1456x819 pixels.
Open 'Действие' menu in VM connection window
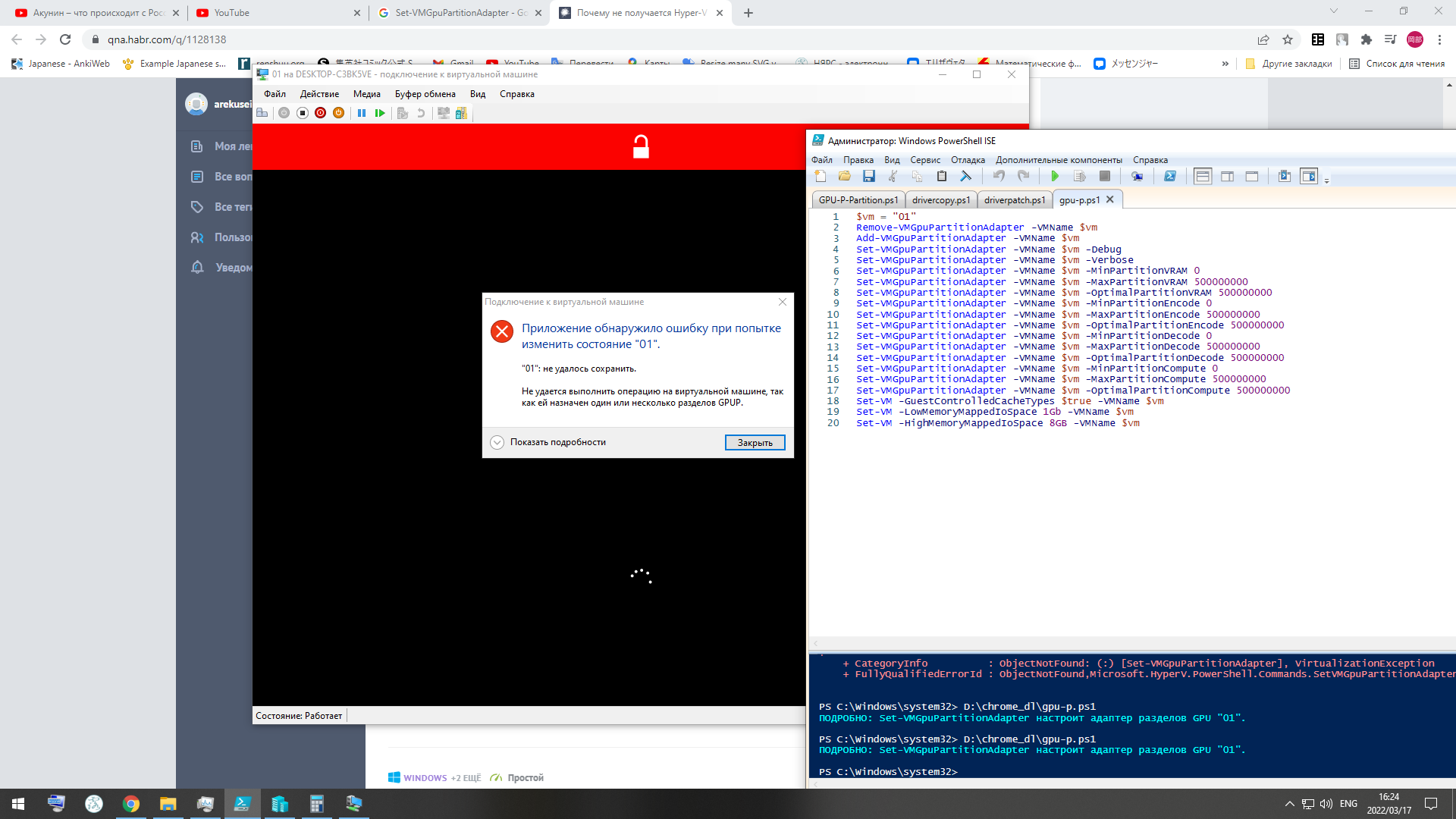pyautogui.click(x=319, y=94)
